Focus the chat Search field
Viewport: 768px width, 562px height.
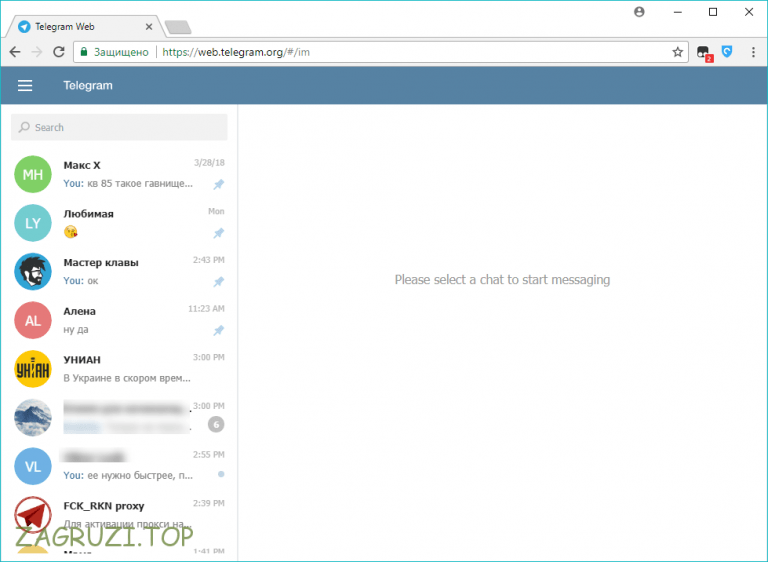coord(119,127)
